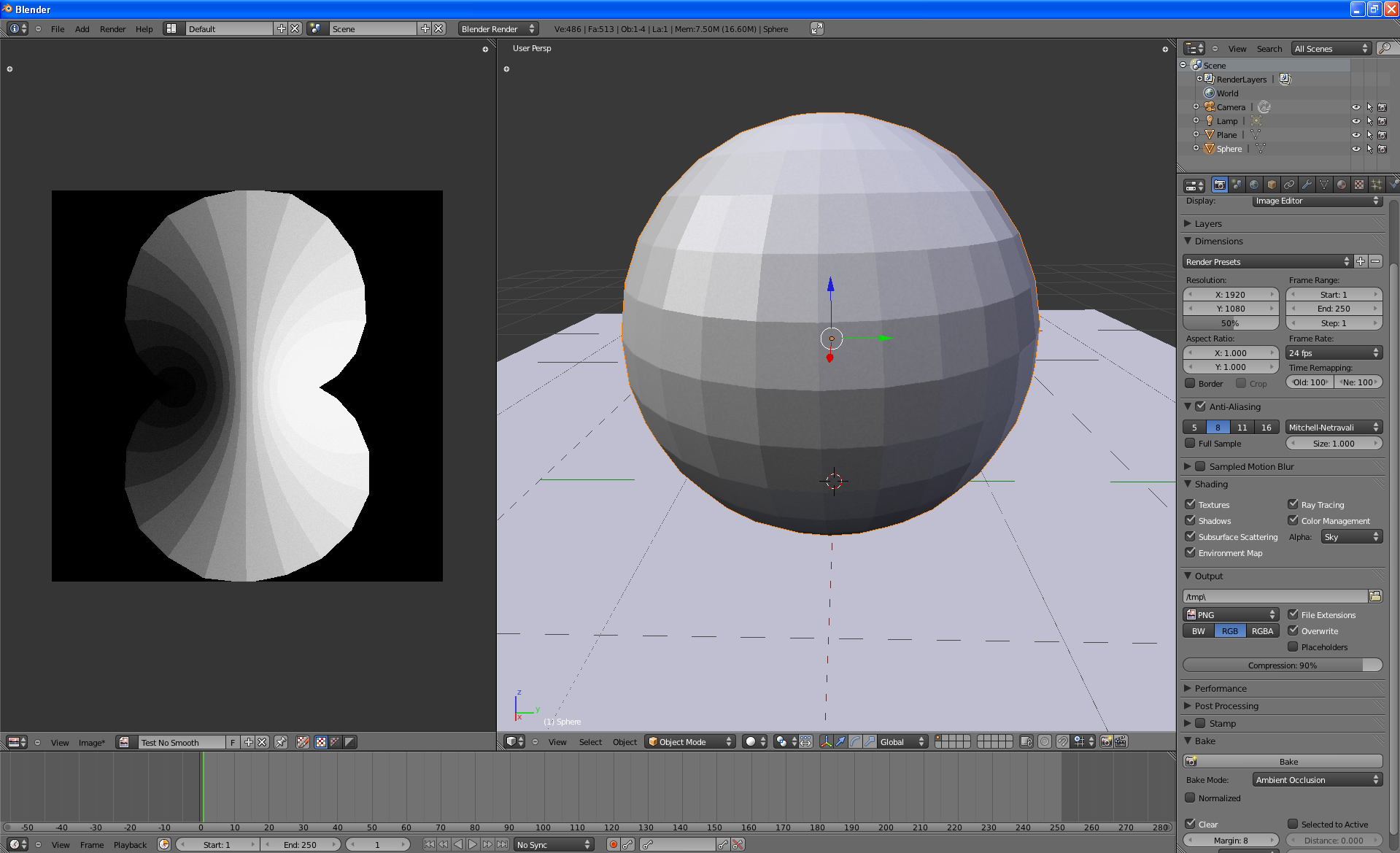Toggle visibility eye for Sphere in outliner
Screen dimensions: 1400x853
click(1356, 149)
